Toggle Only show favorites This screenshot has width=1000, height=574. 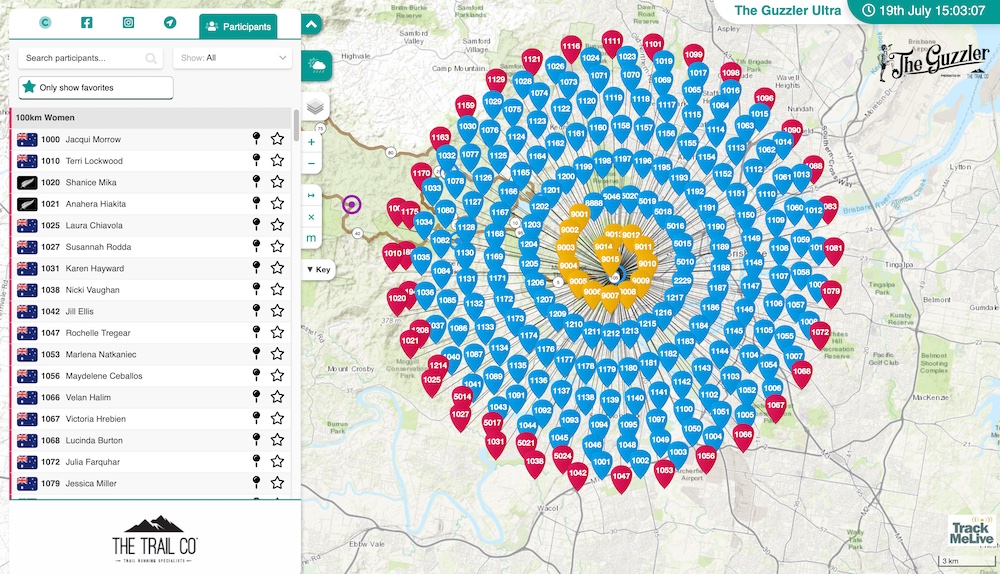pyautogui.click(x=96, y=88)
